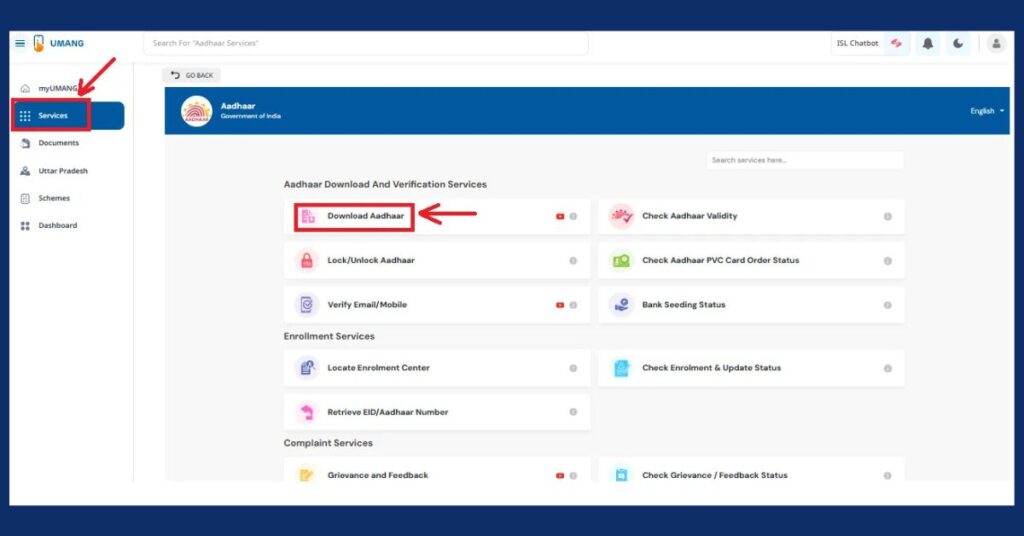Toggle dark mode moon icon
The image size is (1024, 536).
point(957,44)
